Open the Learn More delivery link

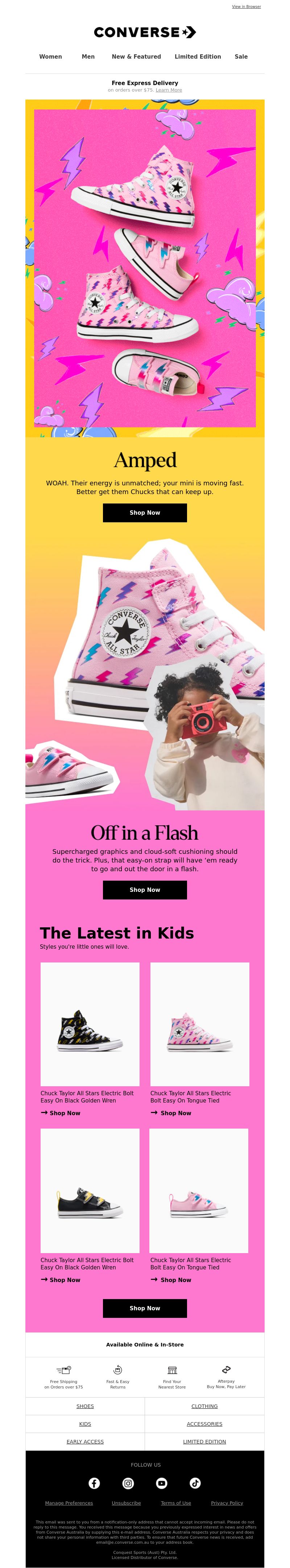(169, 90)
